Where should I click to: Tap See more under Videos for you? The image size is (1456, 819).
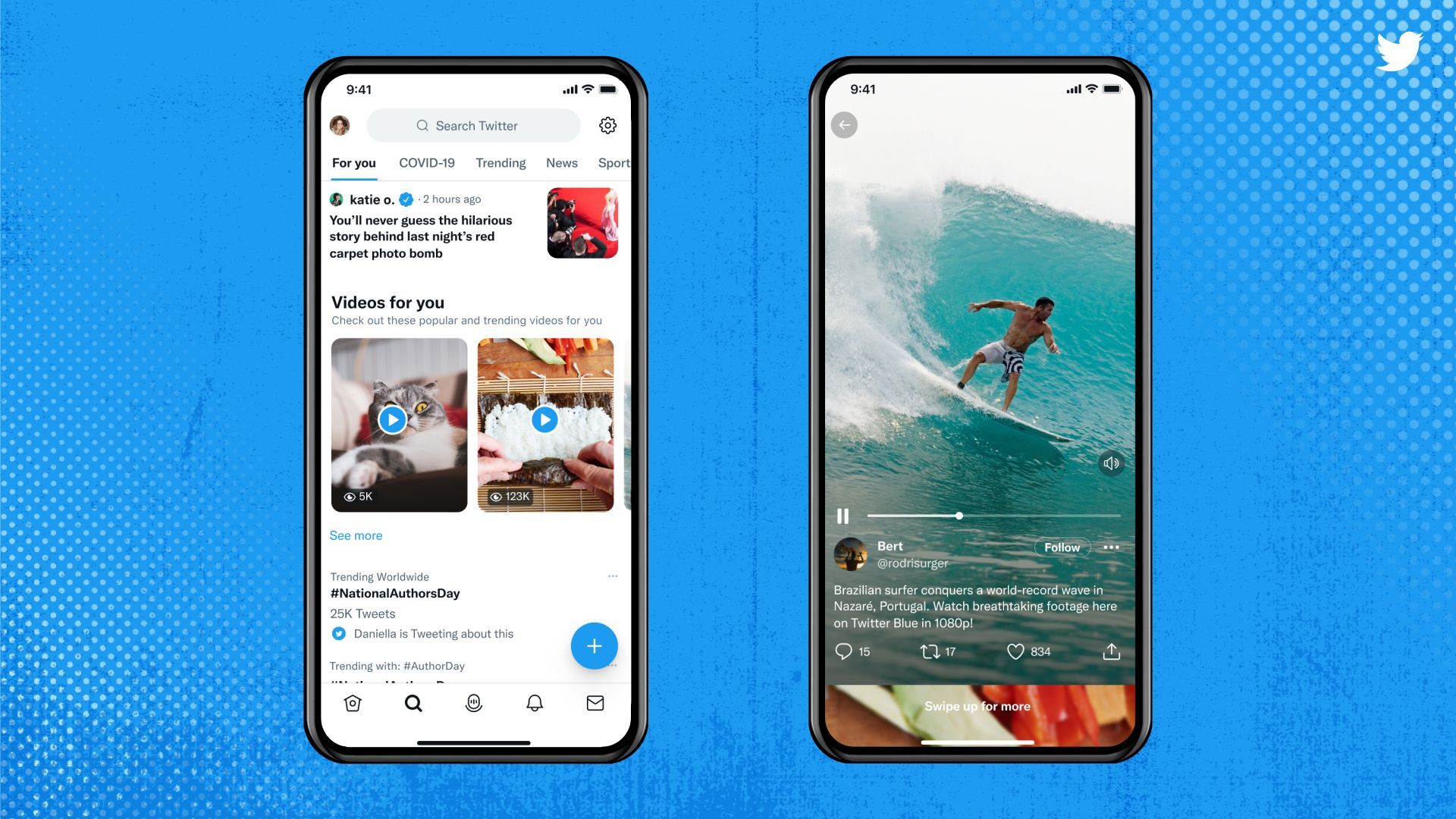[355, 535]
